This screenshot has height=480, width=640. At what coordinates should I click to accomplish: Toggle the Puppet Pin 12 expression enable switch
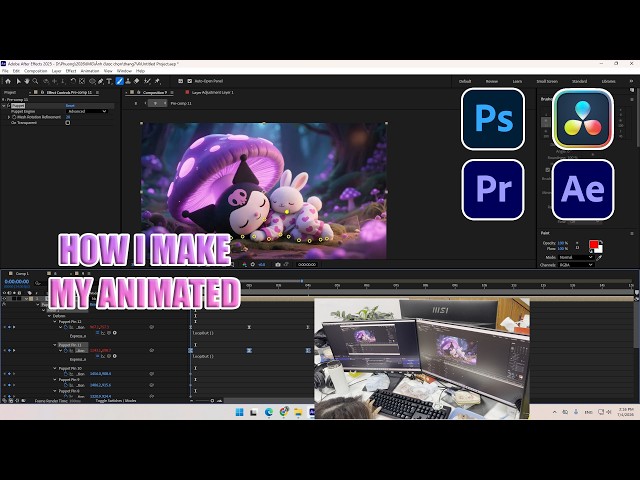point(98,333)
